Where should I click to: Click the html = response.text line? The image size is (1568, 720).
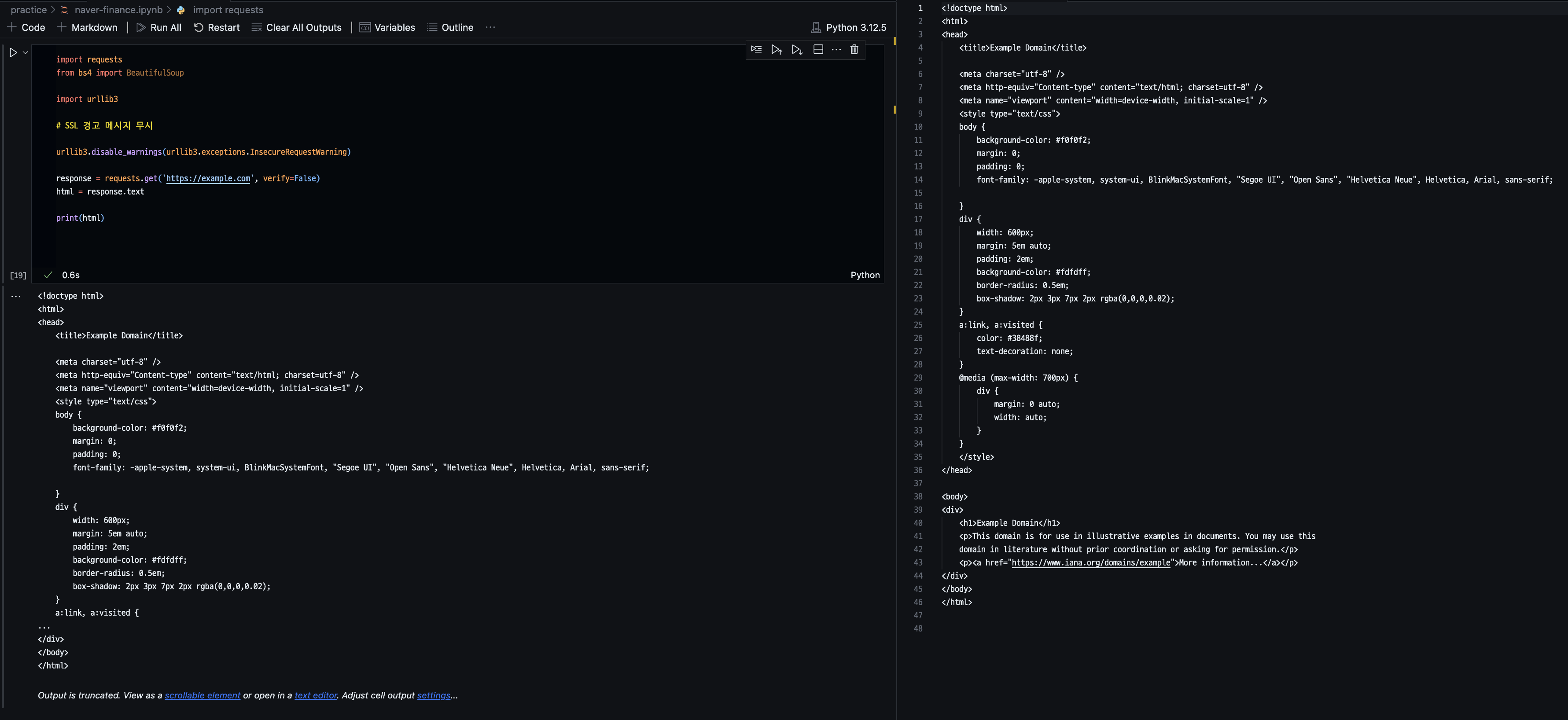coord(100,192)
